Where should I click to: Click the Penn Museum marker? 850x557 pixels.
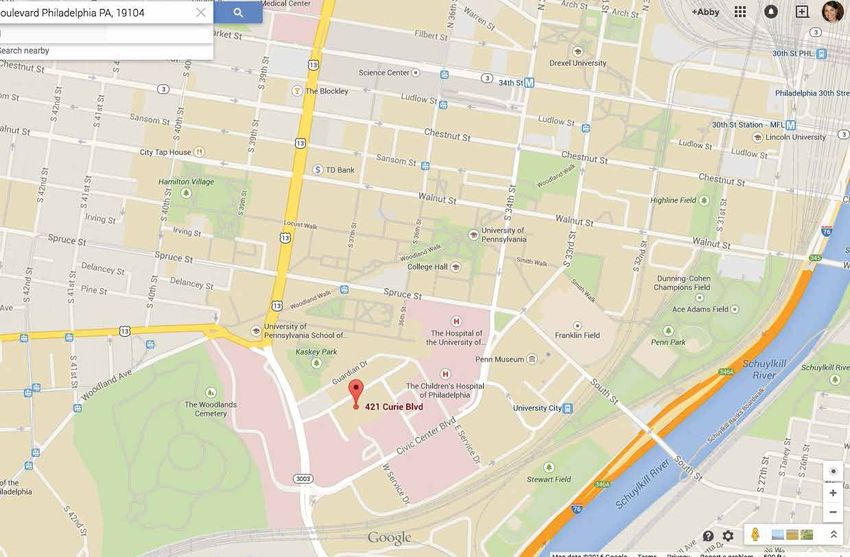coord(532,359)
